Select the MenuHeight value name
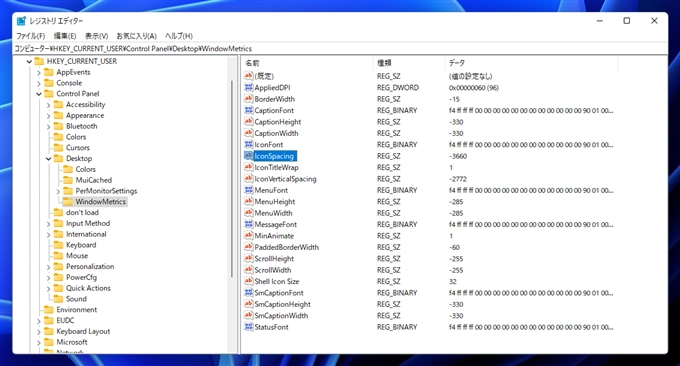The height and width of the screenshot is (366, 680). pos(275,202)
